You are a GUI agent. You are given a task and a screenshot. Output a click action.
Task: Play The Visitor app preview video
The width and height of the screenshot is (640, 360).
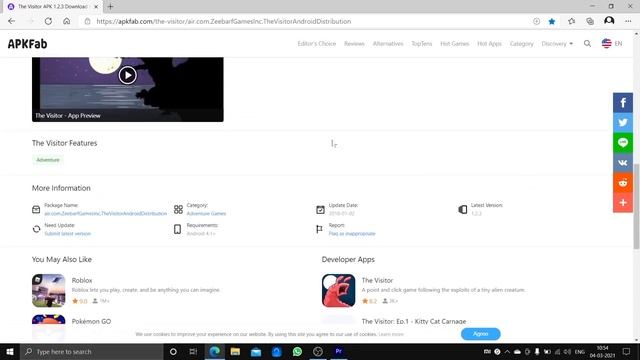tap(127, 76)
